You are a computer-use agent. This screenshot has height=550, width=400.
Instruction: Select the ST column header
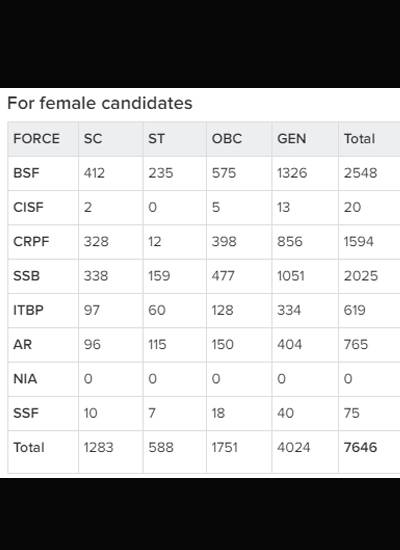(x=156, y=139)
